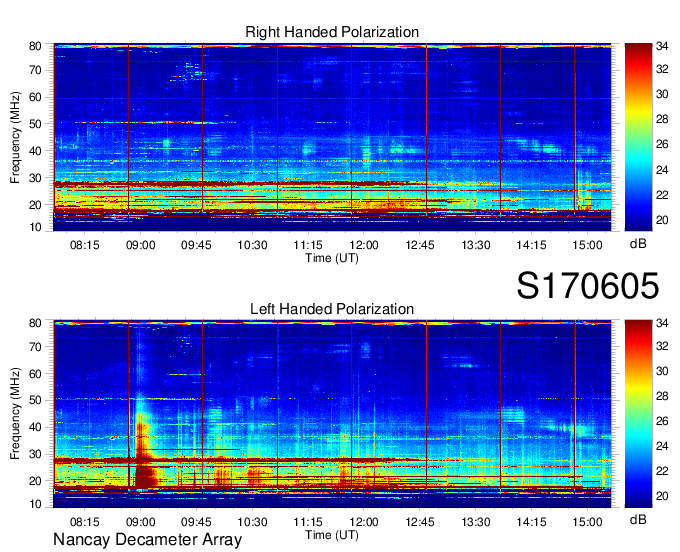
Task: Click the 28 value on Right Handed colorbar
Action: 662,119
